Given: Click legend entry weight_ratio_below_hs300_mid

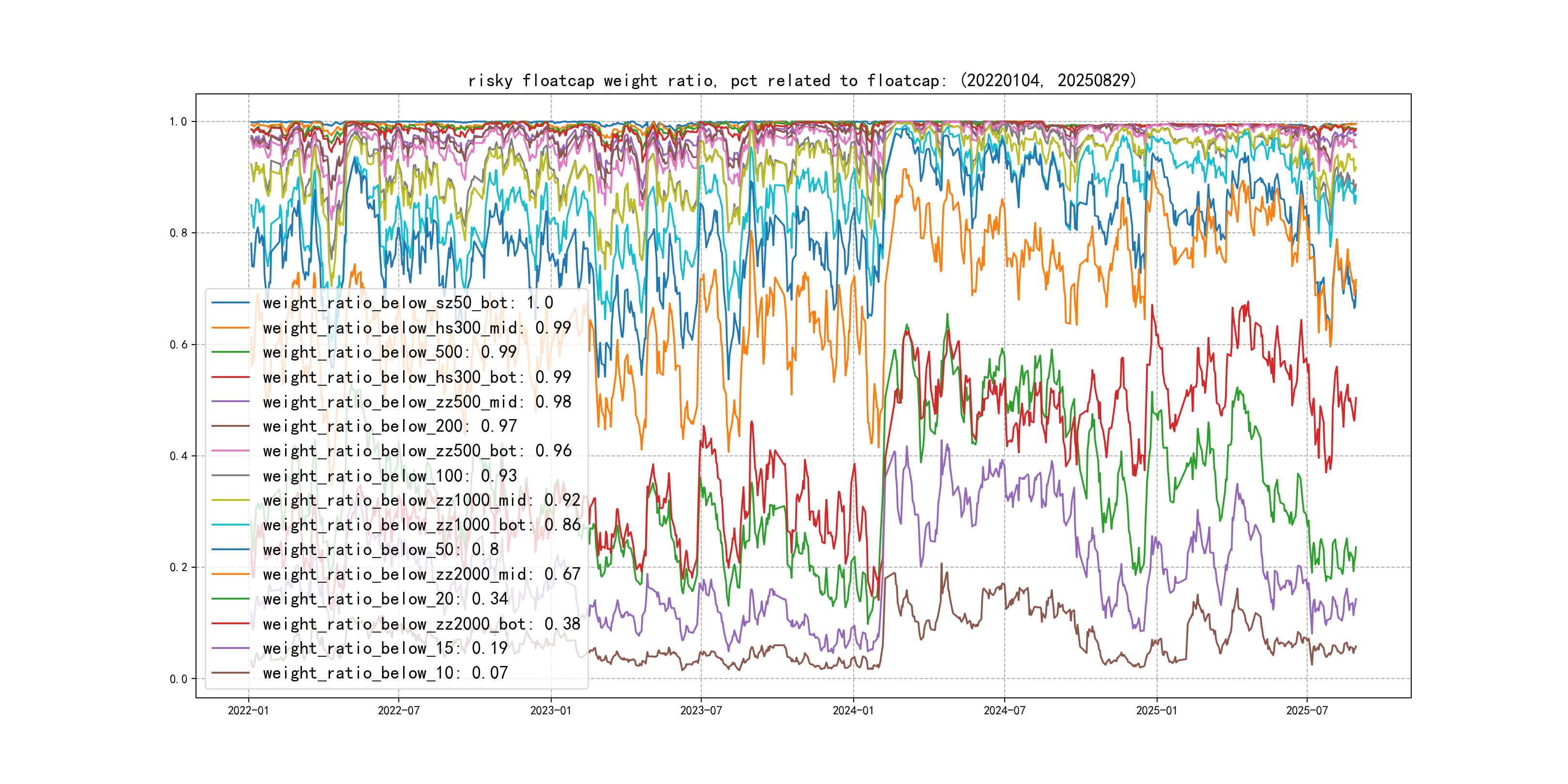Looking at the screenshot, I should click(416, 328).
